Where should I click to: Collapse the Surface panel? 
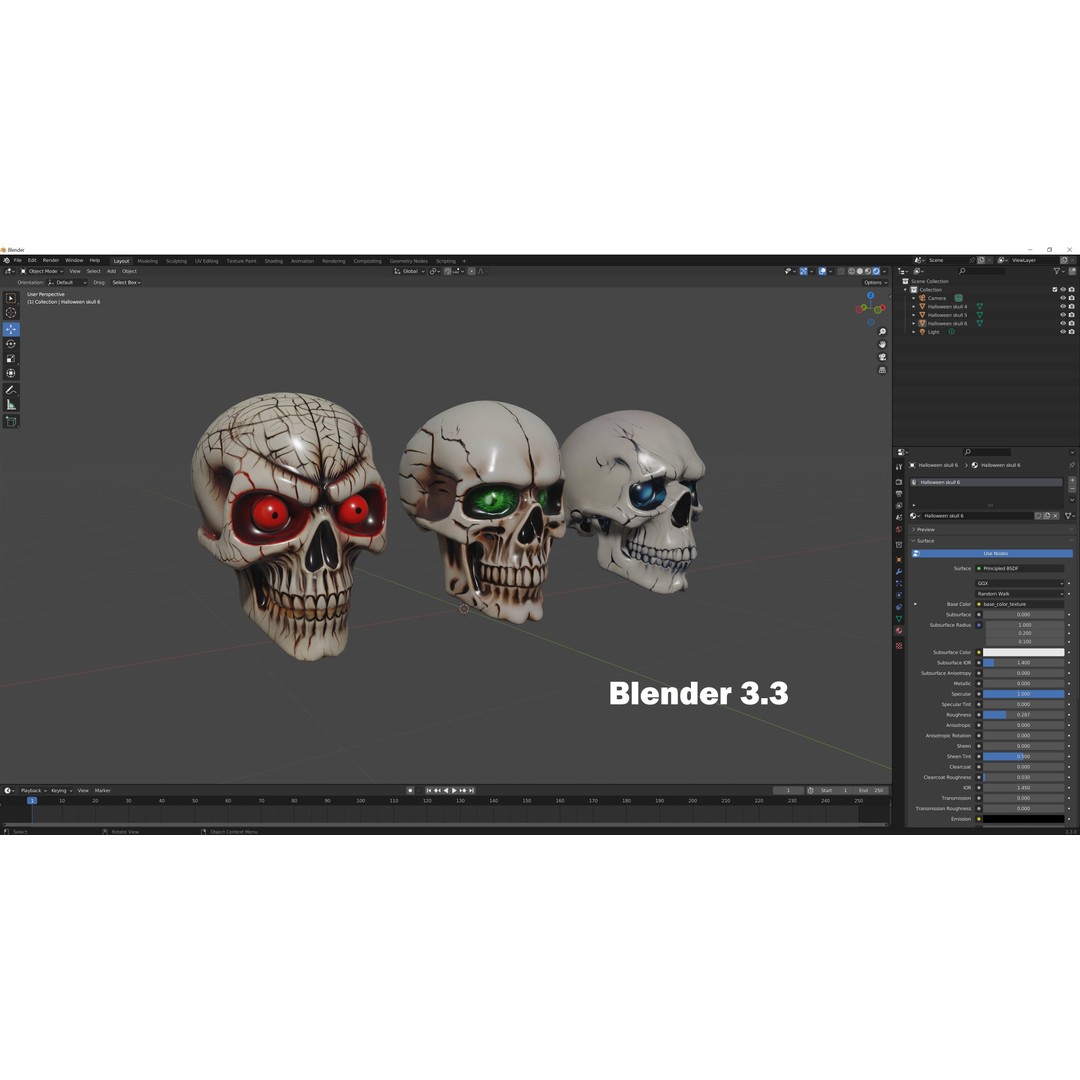[924, 541]
